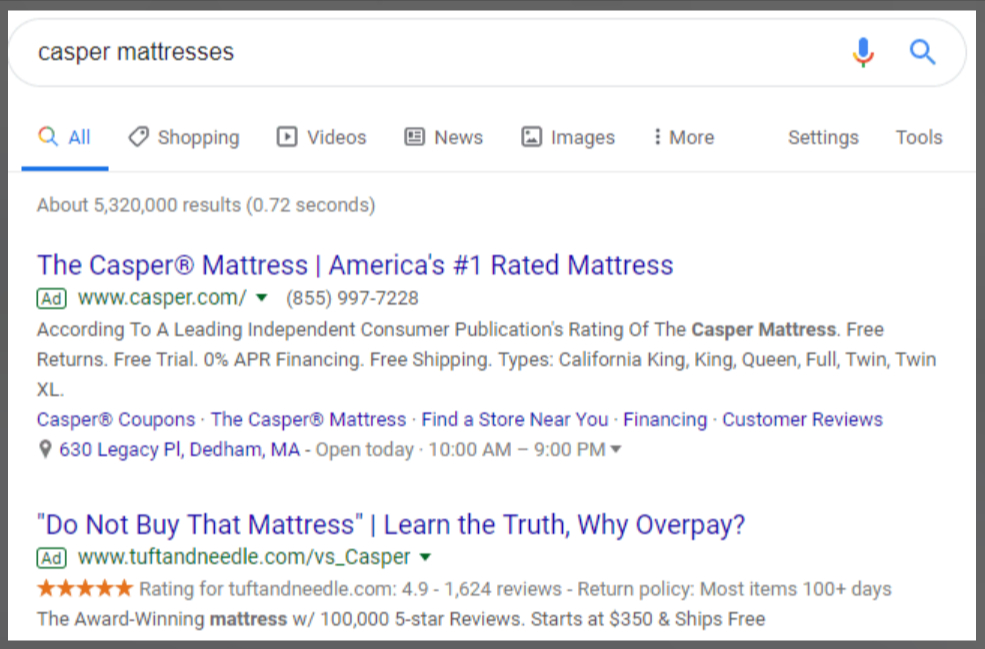985x649 pixels.
Task: Open the 'Do Not Buy That Mattress' ad
Action: coord(391,525)
